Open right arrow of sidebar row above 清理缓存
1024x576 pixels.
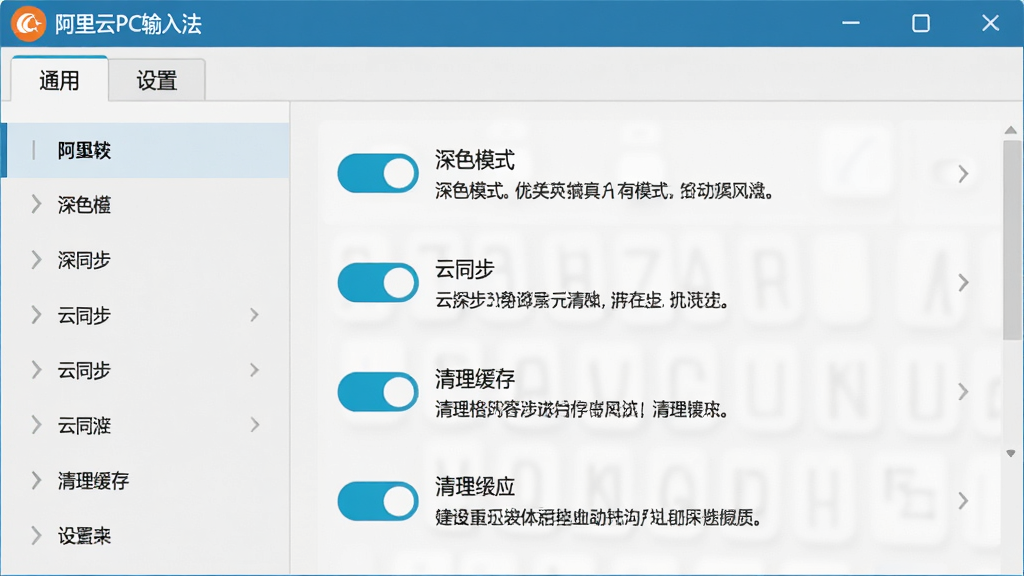click(x=255, y=425)
